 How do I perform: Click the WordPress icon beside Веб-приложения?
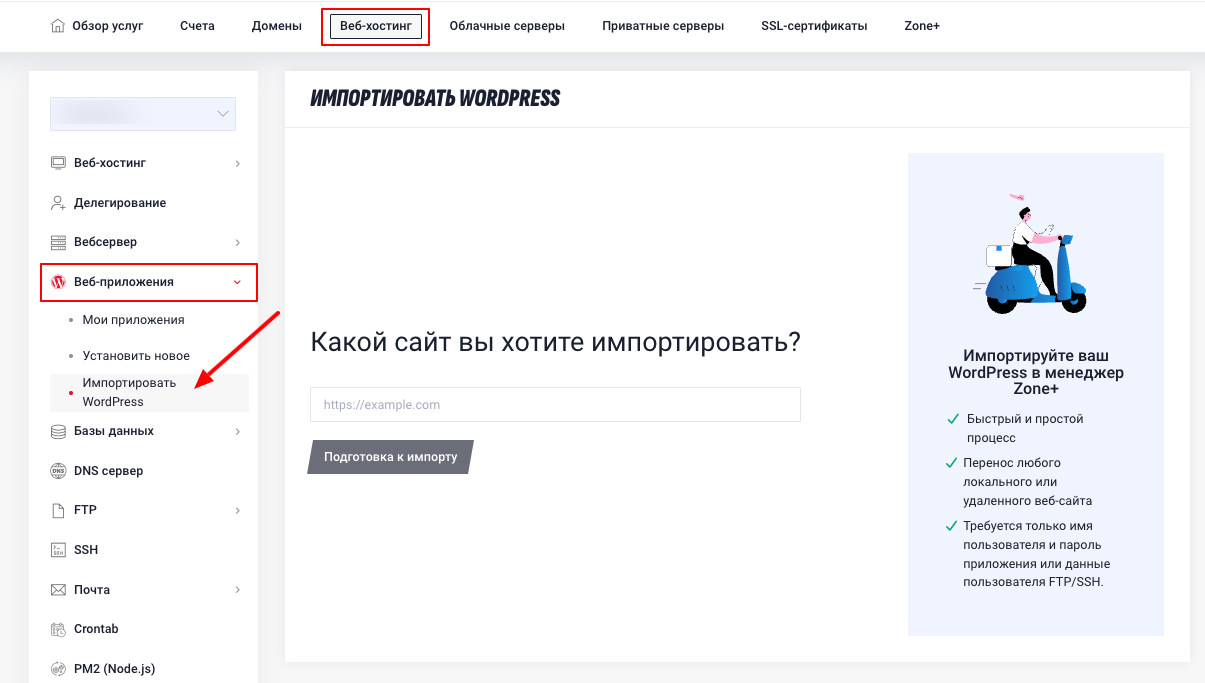tap(58, 282)
